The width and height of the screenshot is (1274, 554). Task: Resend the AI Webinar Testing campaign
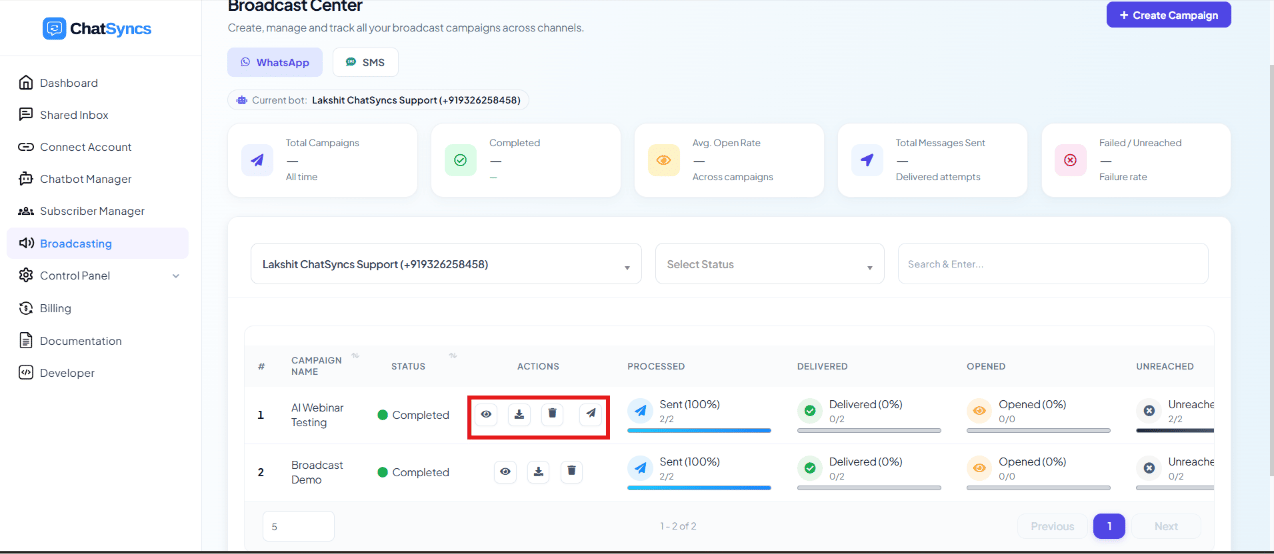coord(591,414)
